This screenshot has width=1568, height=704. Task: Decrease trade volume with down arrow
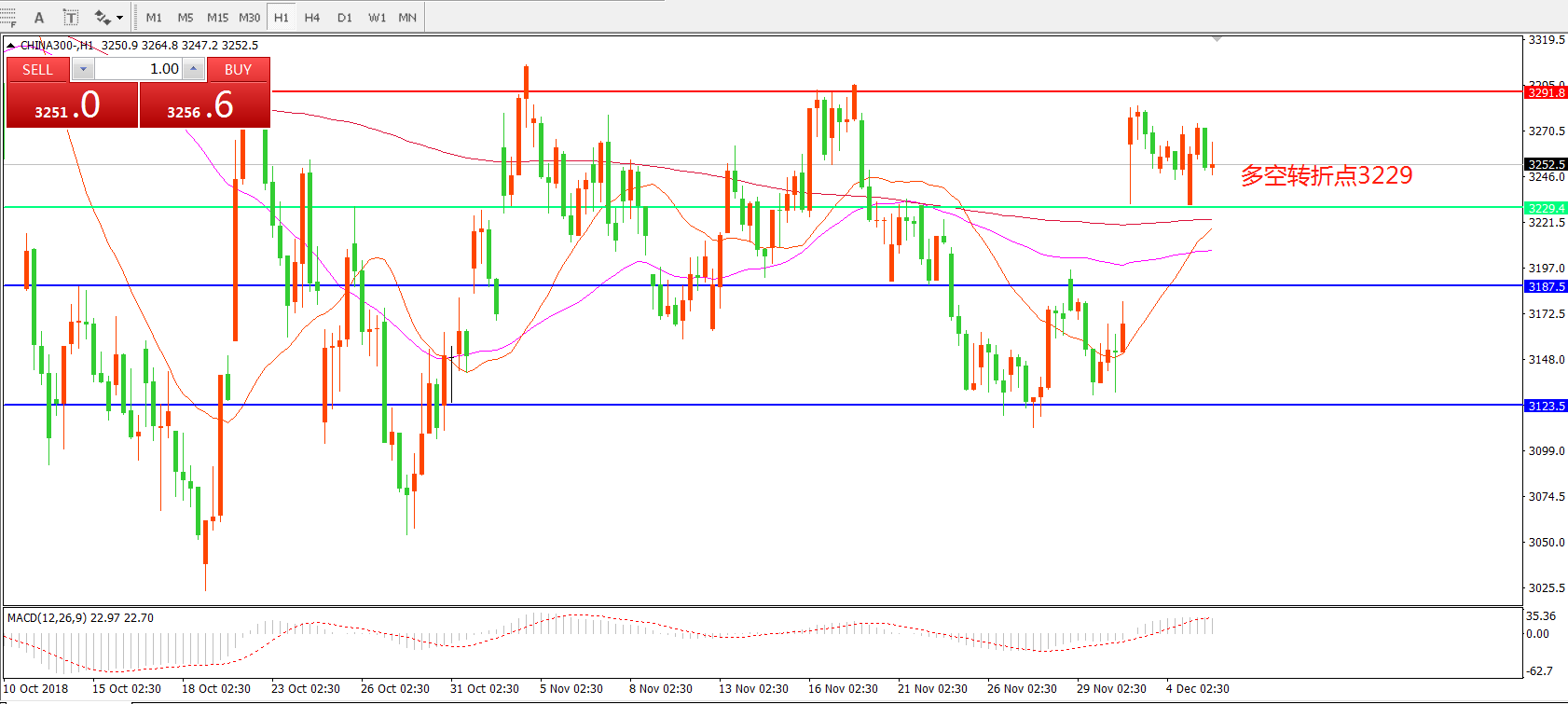(83, 69)
